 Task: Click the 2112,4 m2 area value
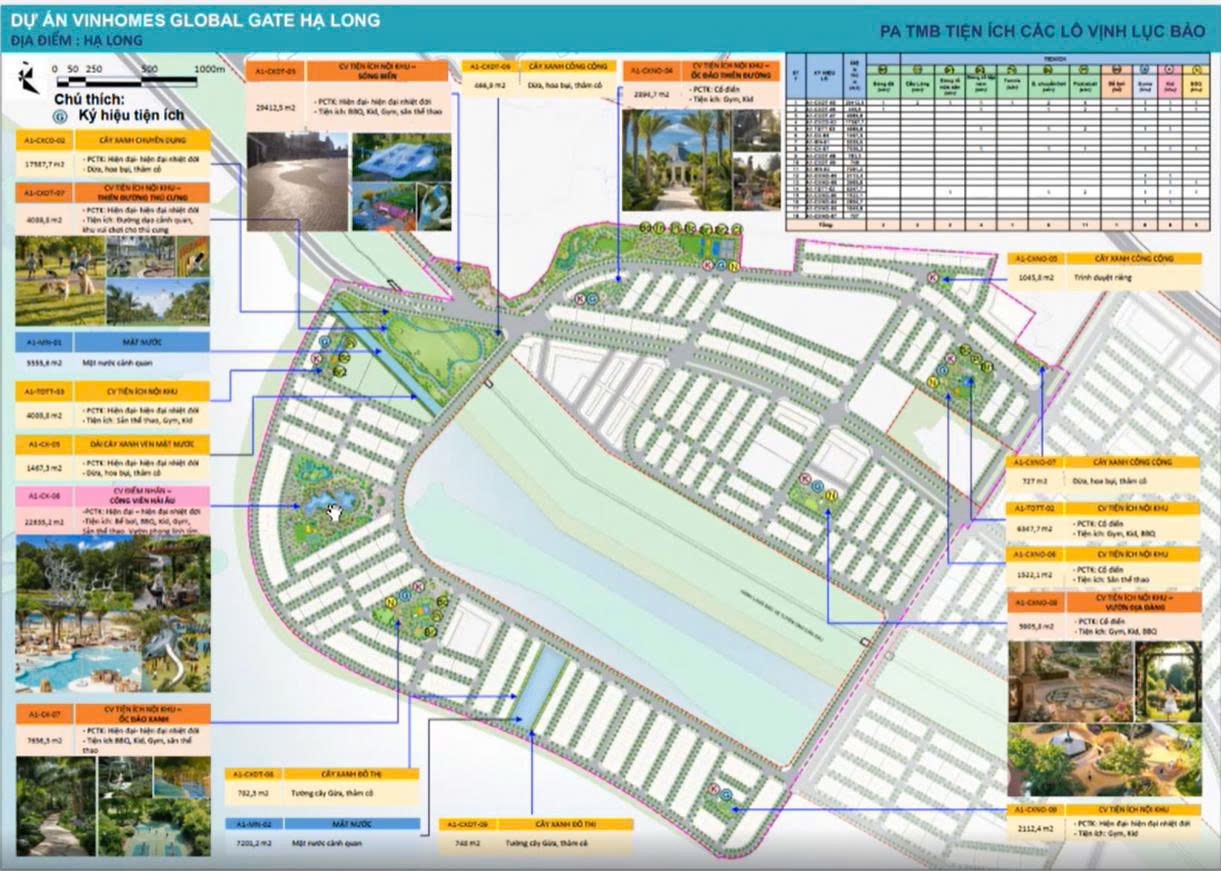(x=1035, y=829)
